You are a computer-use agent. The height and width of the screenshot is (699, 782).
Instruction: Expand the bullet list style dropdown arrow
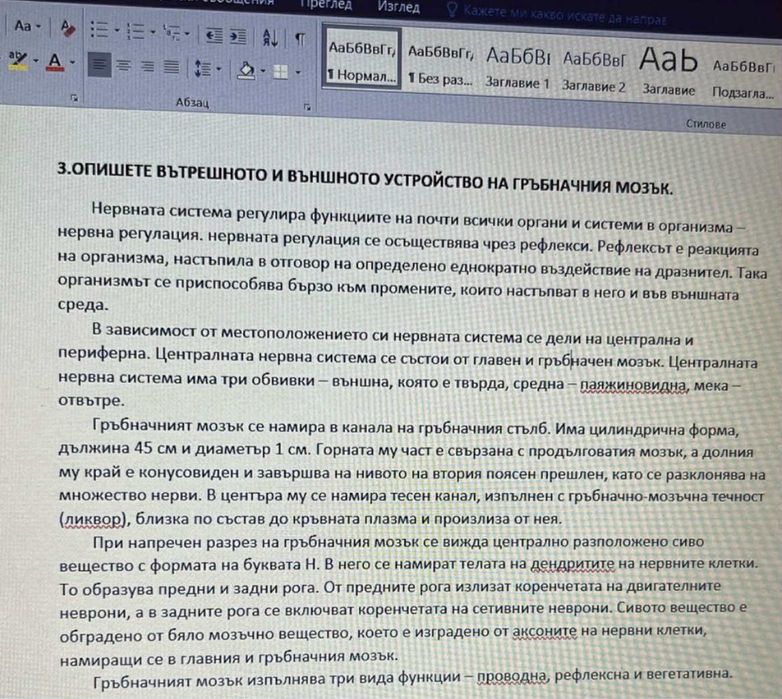(x=117, y=30)
